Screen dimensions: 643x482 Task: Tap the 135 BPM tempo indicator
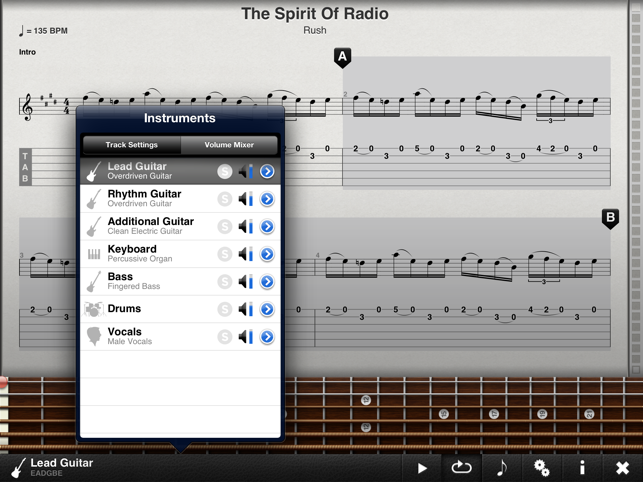pyautogui.click(x=43, y=31)
